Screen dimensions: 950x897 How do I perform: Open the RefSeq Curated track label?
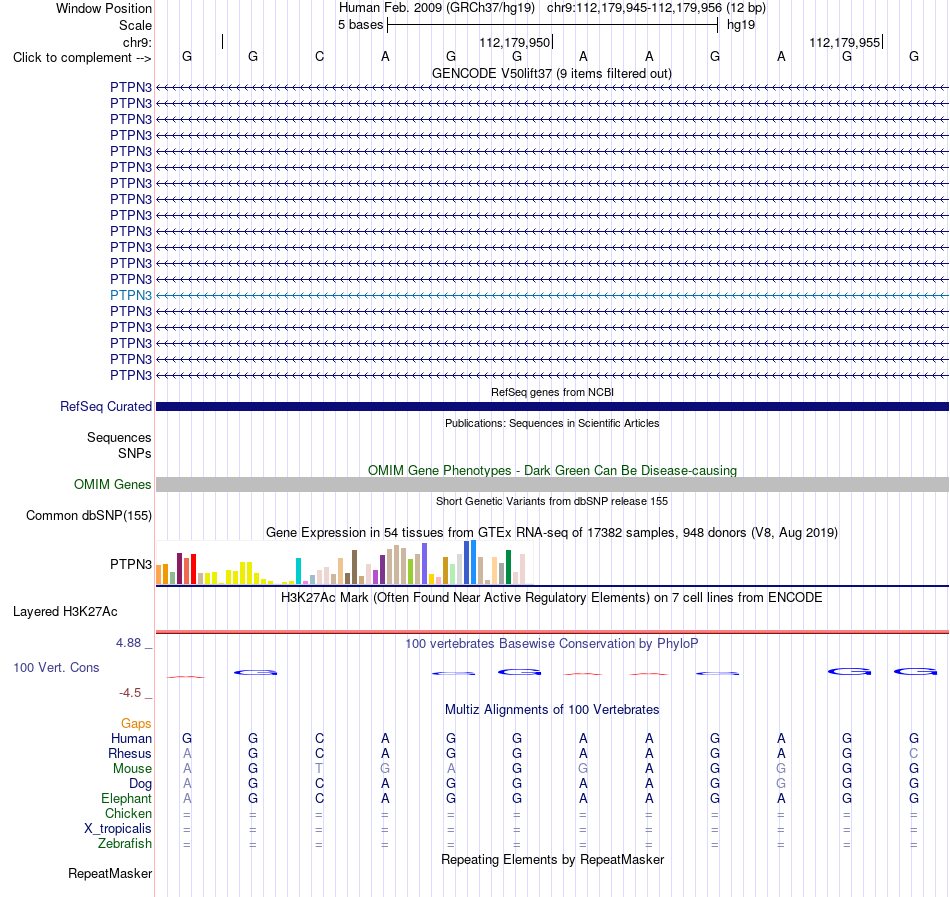pos(106,406)
